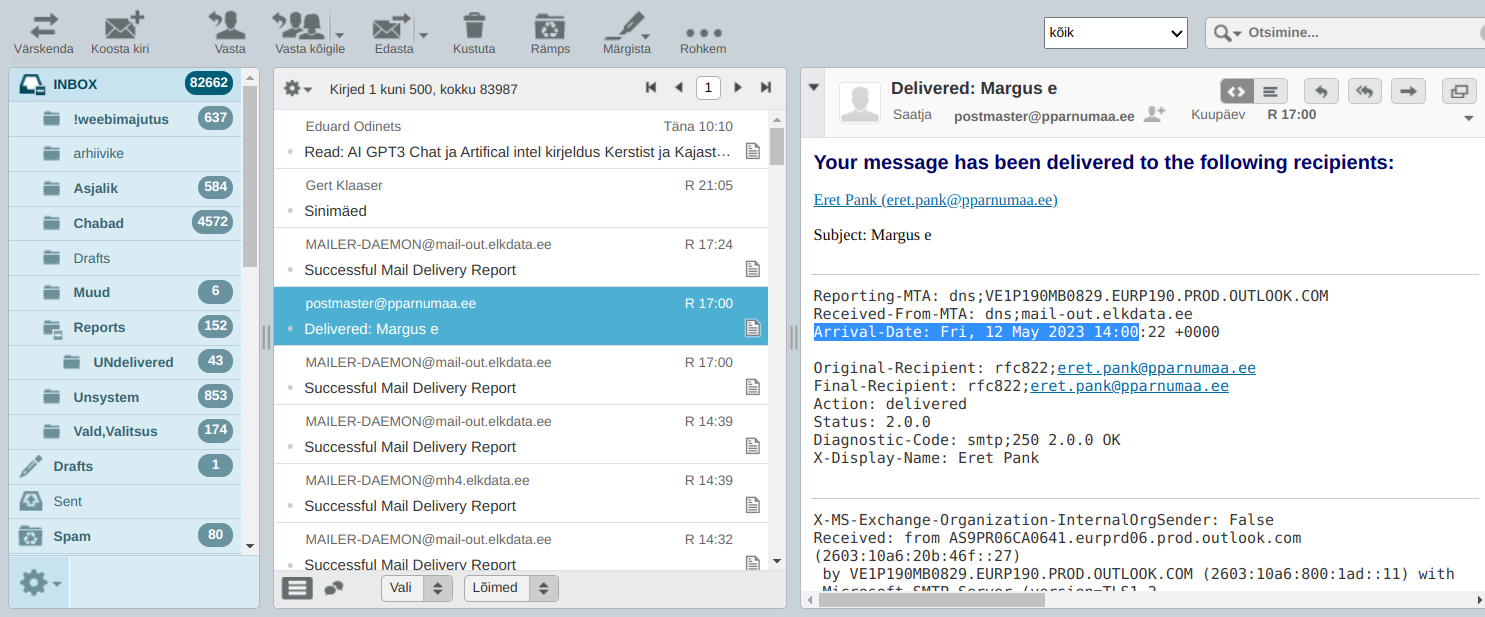Forward using preview header arrow icon
This screenshot has width=1485, height=617.
click(x=1409, y=91)
